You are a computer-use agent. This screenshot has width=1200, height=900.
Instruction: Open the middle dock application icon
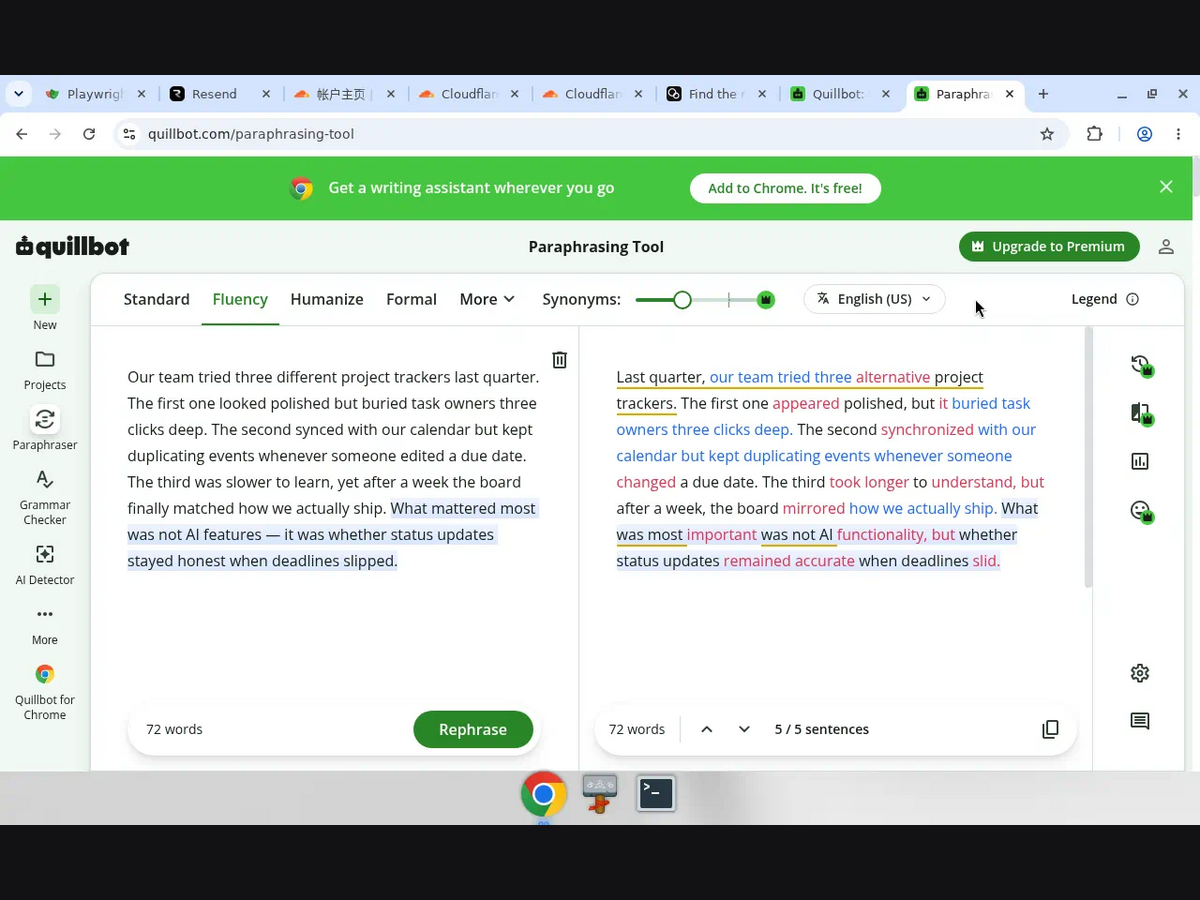coord(599,794)
